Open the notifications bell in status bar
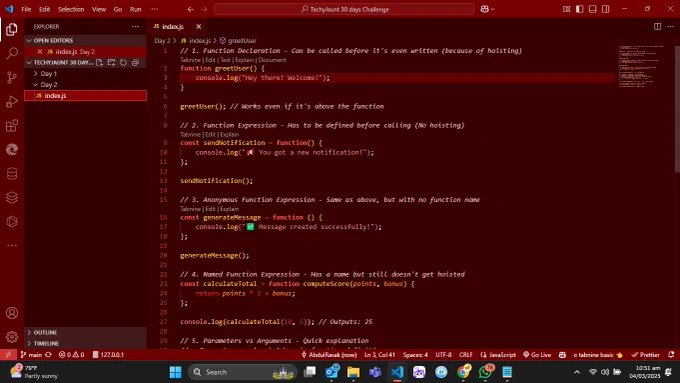The height and width of the screenshot is (383, 680). click(671, 354)
